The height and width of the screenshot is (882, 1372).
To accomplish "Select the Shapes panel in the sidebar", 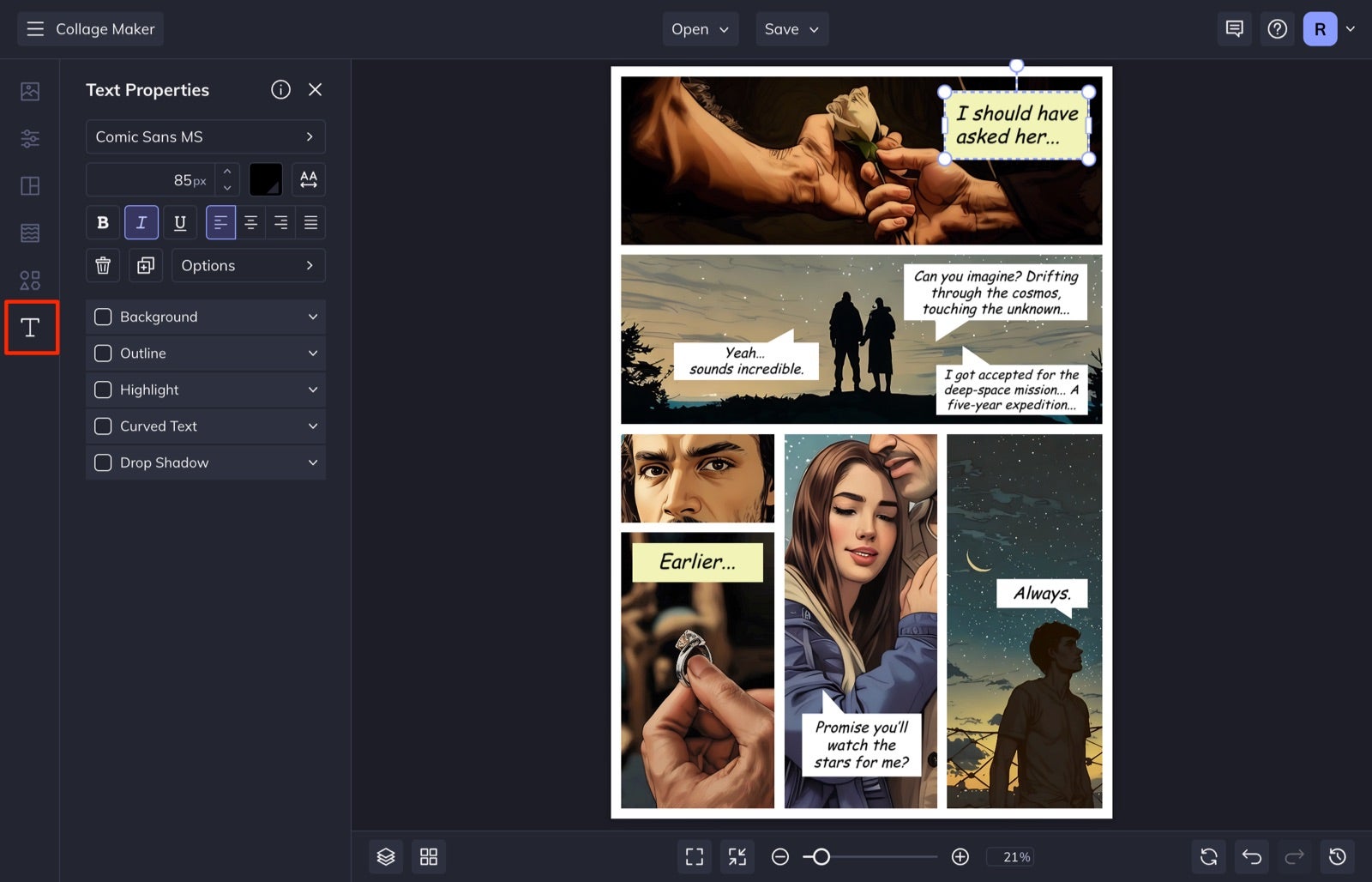I will coord(30,280).
